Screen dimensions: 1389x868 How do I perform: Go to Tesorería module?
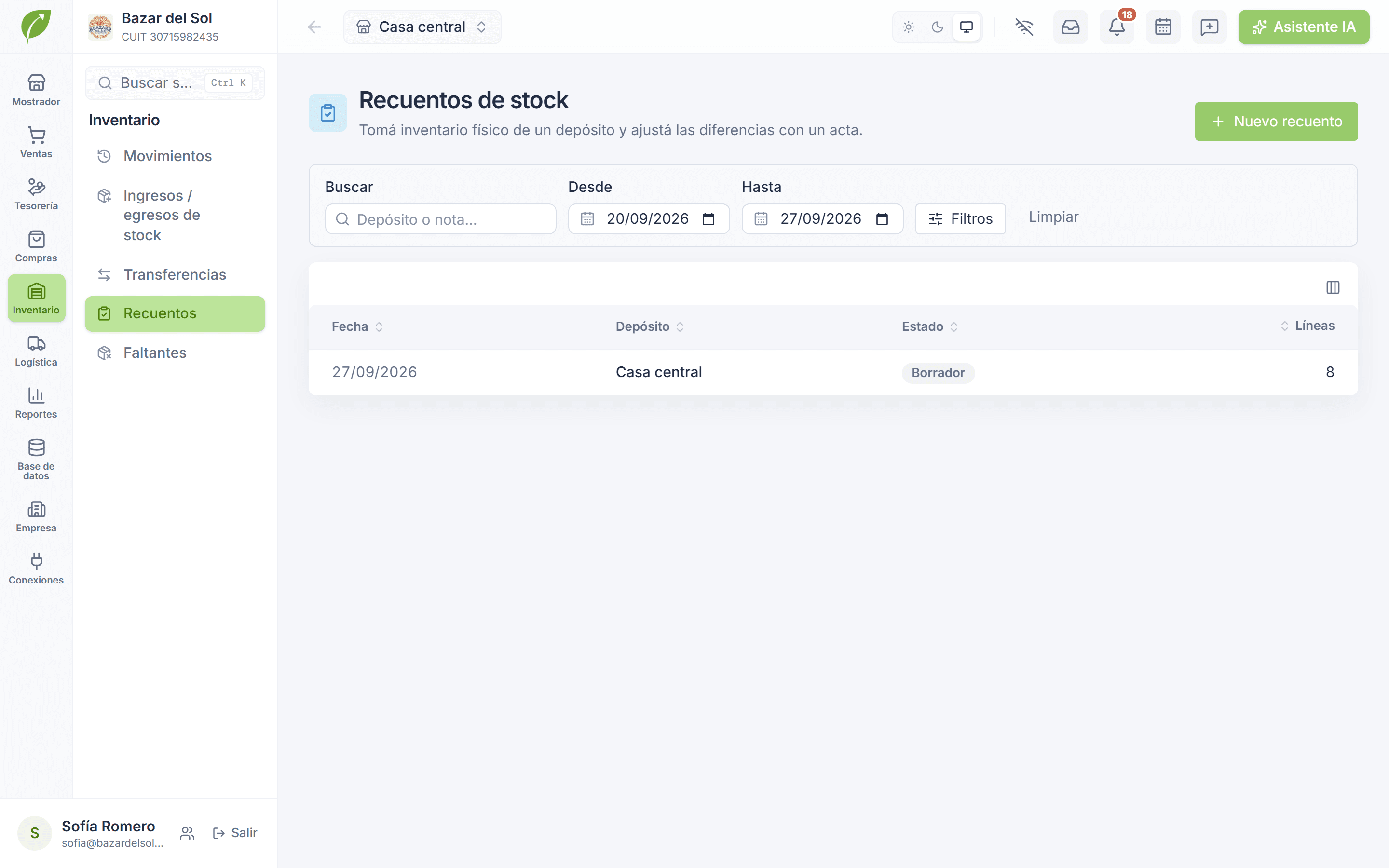coord(36,194)
